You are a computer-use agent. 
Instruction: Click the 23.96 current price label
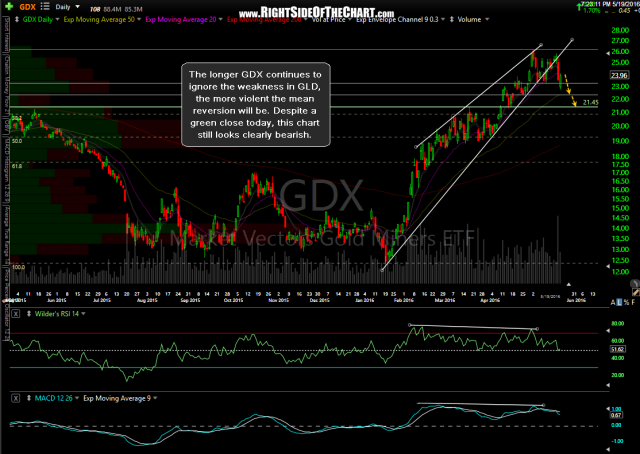coord(619,75)
